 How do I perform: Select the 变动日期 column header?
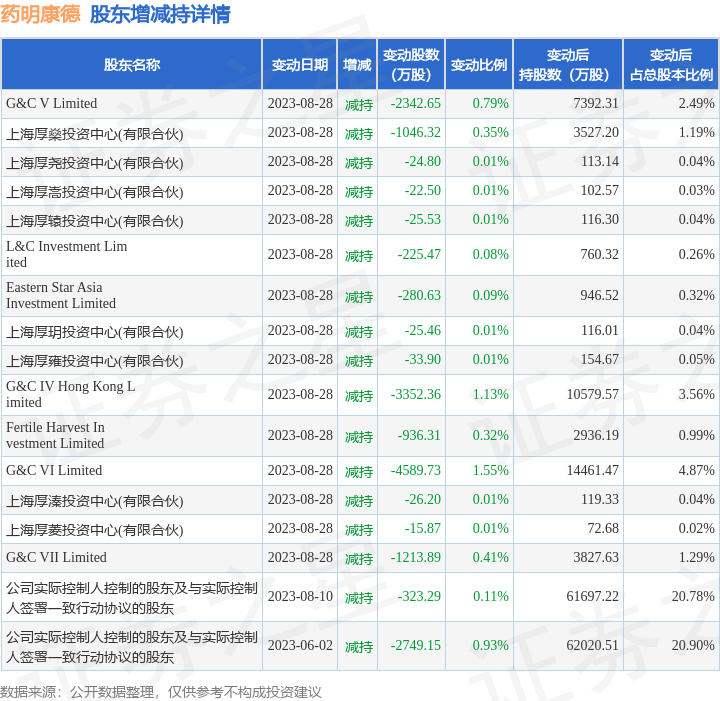pos(300,65)
